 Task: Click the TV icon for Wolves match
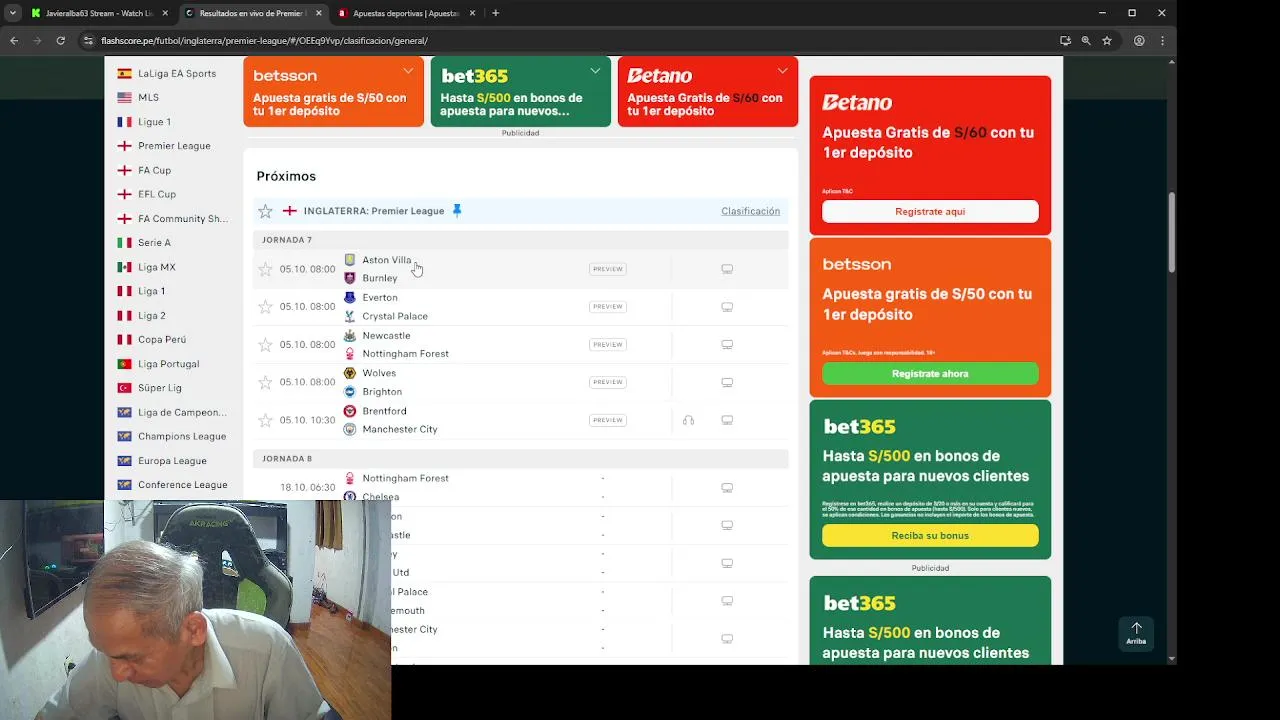727,382
